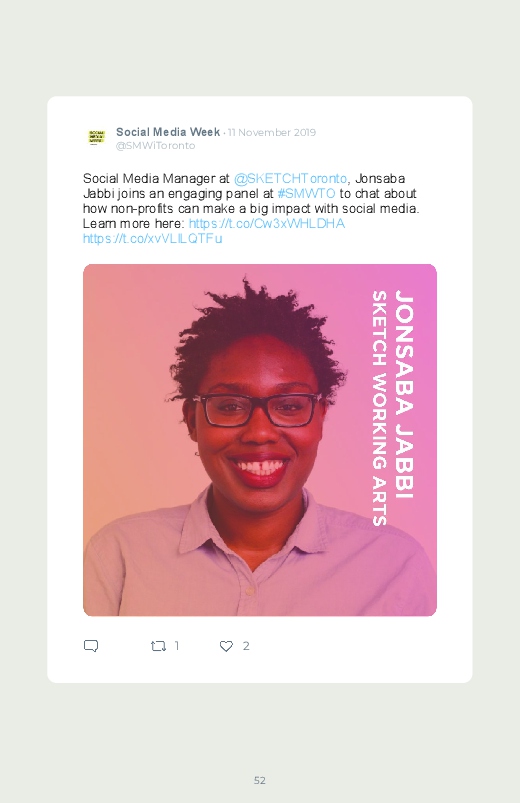Click the tweet body text

(x=251, y=208)
